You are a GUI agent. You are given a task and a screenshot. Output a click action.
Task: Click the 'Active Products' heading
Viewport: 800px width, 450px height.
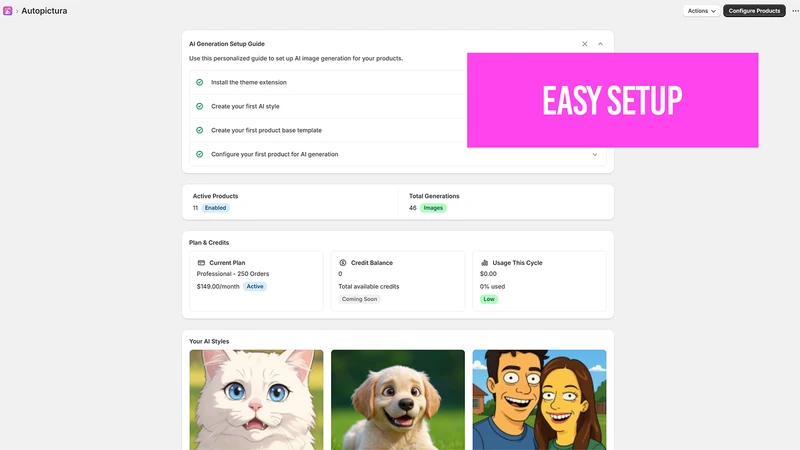tap(215, 196)
